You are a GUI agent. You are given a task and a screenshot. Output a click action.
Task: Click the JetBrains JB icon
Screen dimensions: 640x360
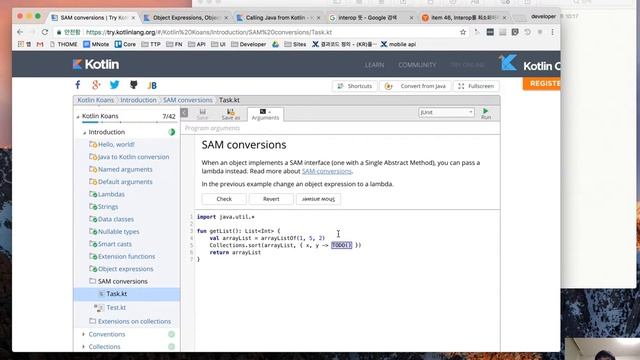pyautogui.click(x=152, y=85)
